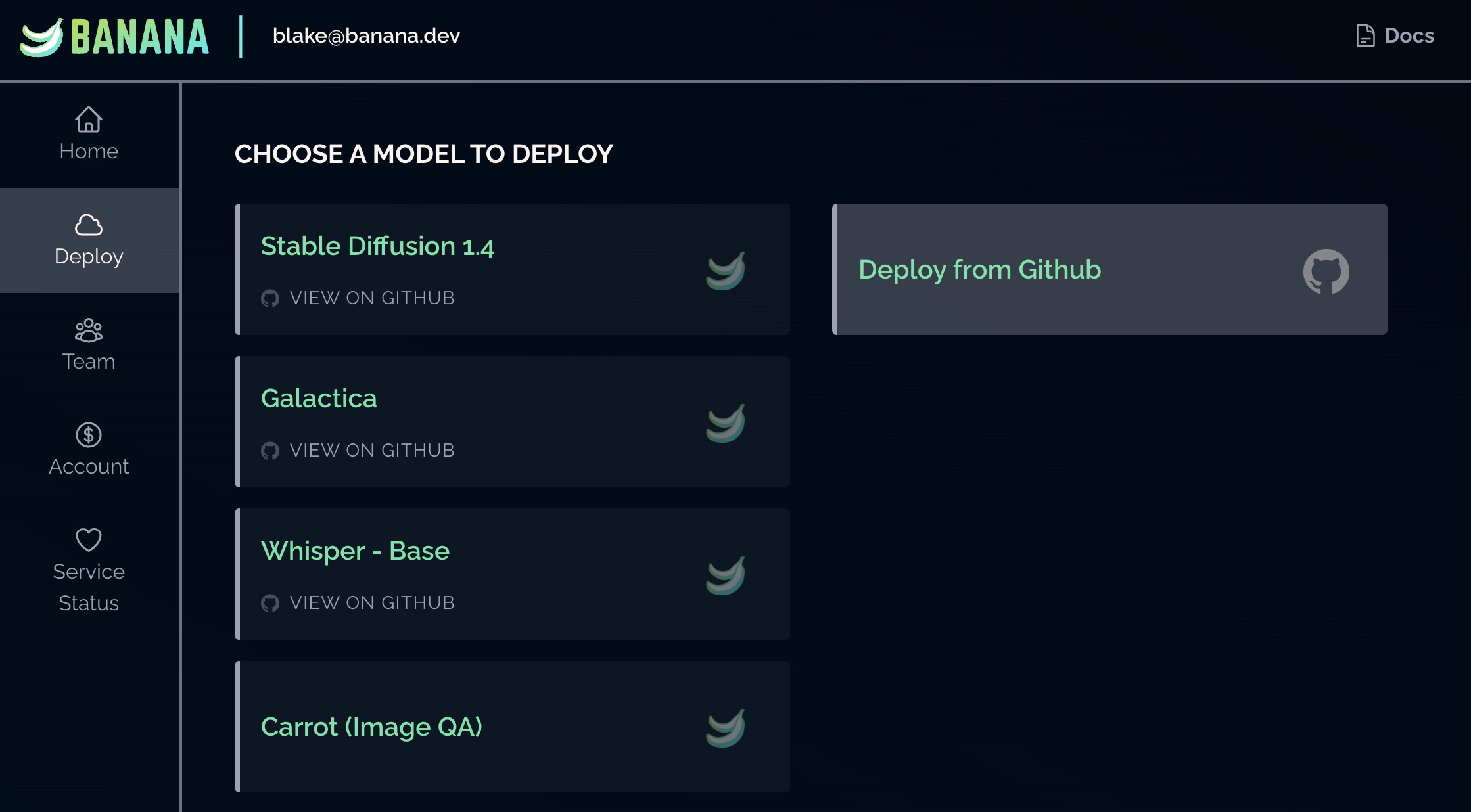Click Deploy from Github text
Image resolution: width=1471 pixels, height=812 pixels.
pos(979,270)
